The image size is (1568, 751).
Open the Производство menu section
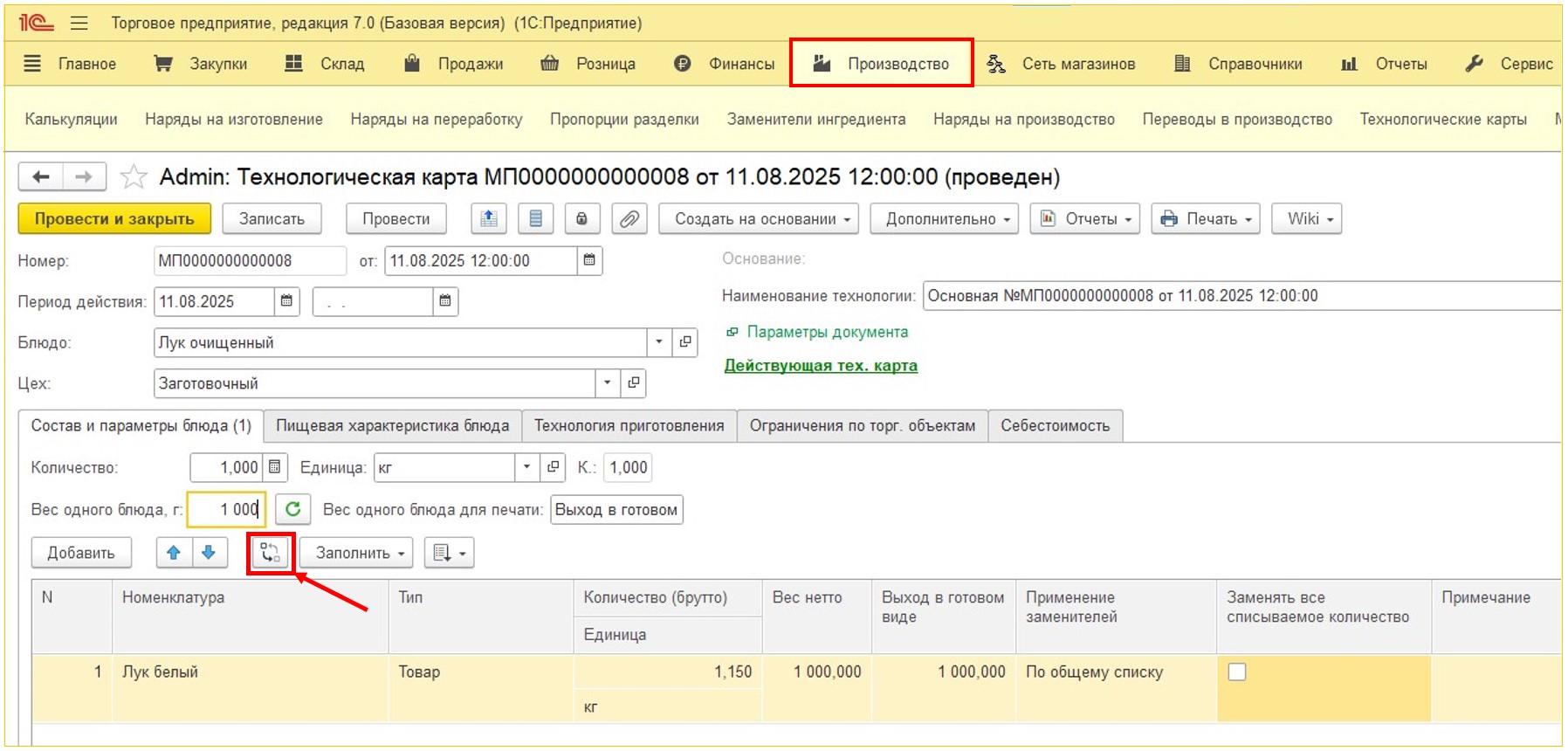pyautogui.click(x=882, y=64)
